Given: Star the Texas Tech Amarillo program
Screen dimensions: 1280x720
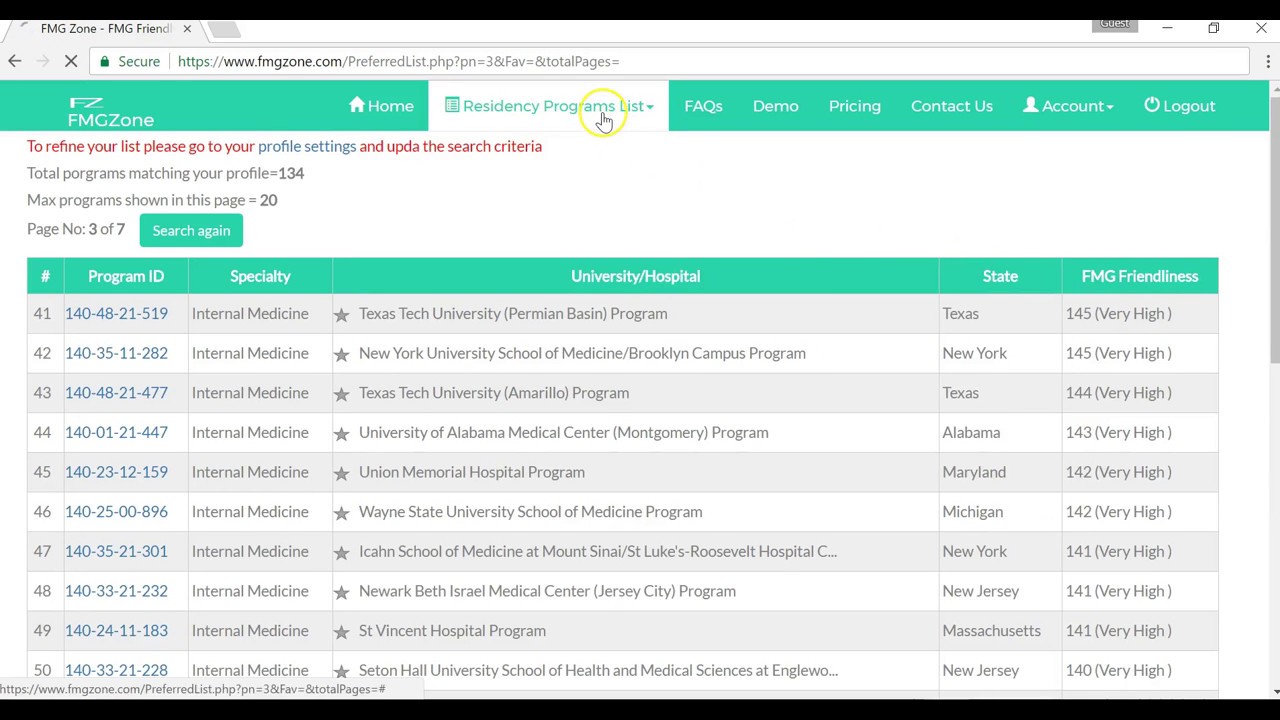Looking at the screenshot, I should click(x=341, y=393).
